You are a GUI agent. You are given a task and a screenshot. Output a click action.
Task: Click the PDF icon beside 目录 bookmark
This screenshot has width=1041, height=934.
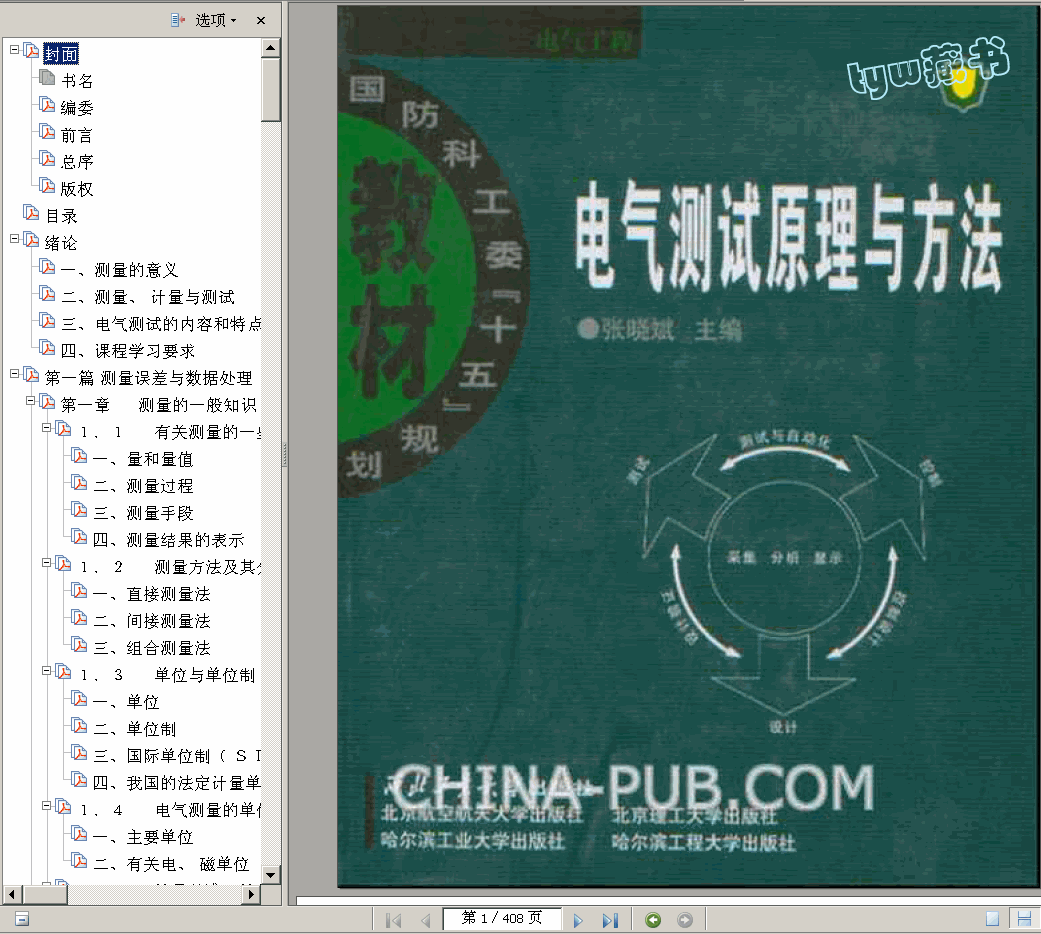(x=31, y=215)
